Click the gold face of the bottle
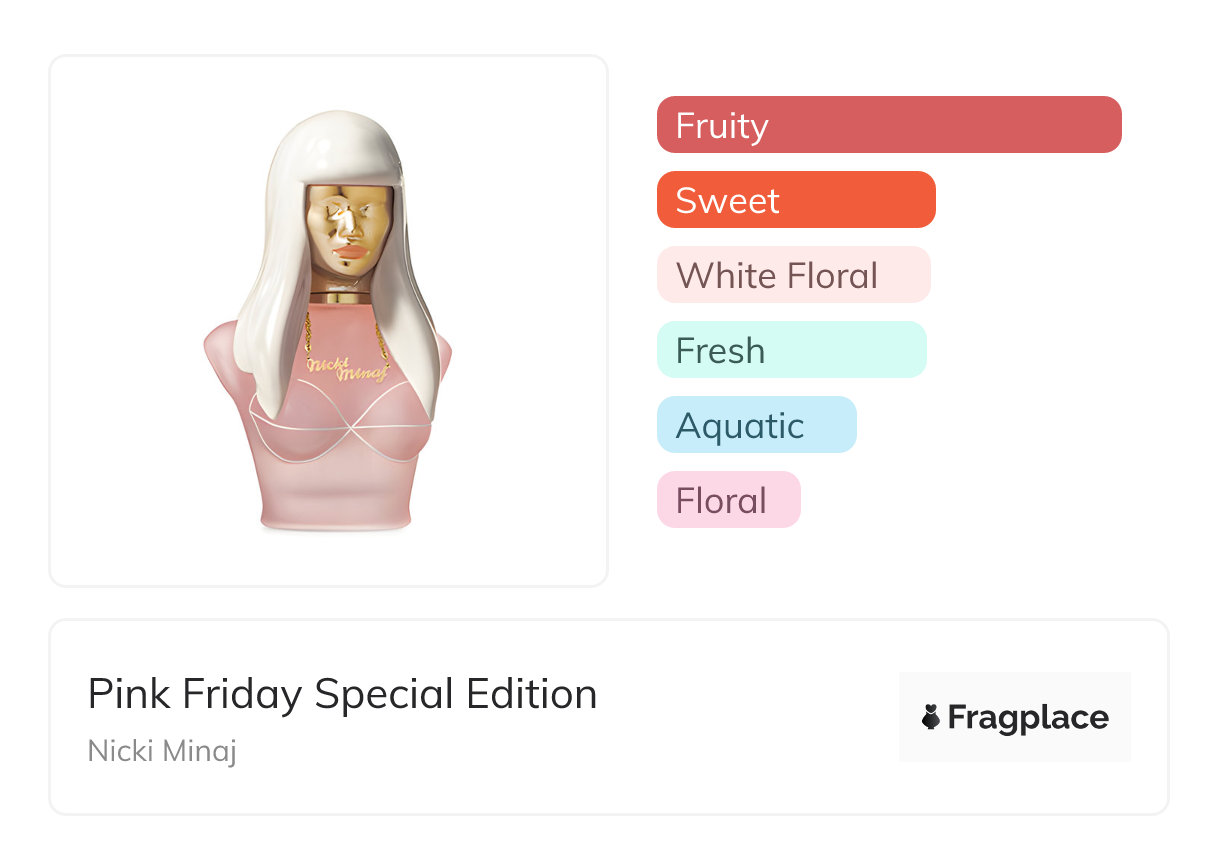Viewport: 1218px width, 864px height. (346, 225)
